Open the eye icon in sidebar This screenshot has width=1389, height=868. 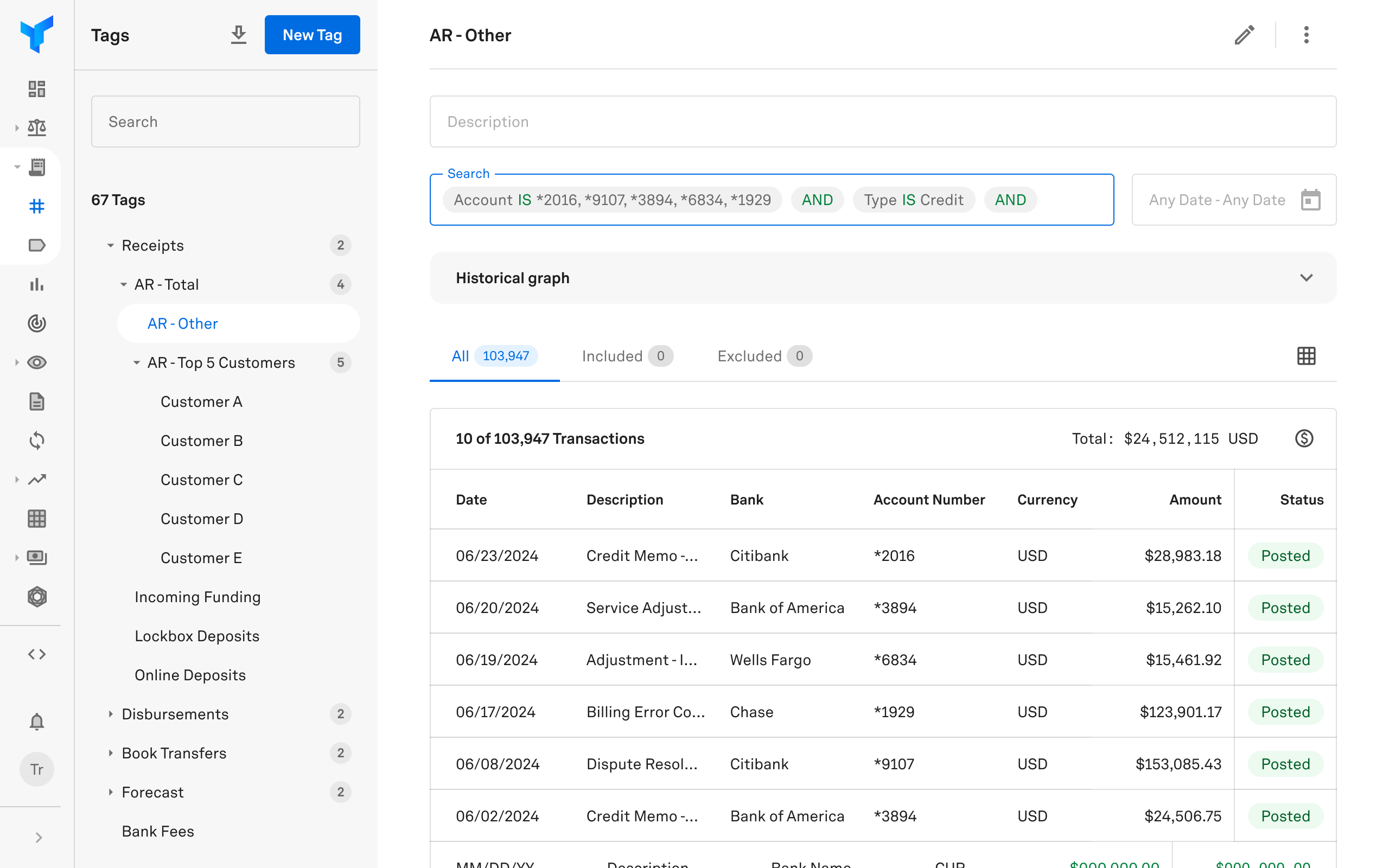click(37, 362)
